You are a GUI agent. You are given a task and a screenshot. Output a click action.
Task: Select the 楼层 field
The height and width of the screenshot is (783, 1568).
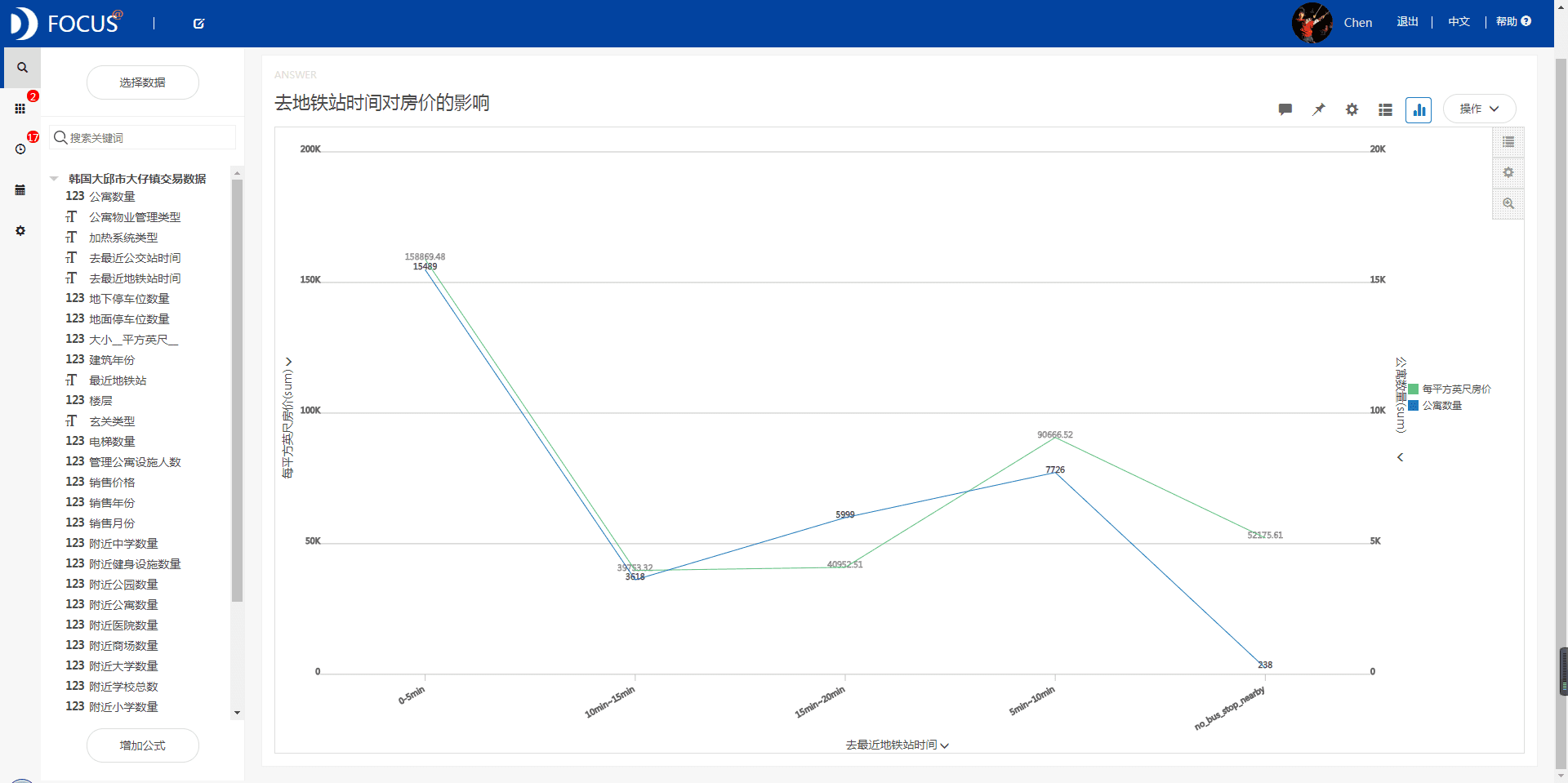click(100, 401)
